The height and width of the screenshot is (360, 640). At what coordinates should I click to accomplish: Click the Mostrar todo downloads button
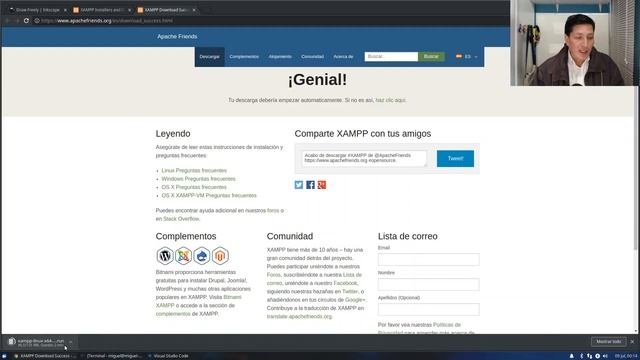pyautogui.click(x=609, y=342)
